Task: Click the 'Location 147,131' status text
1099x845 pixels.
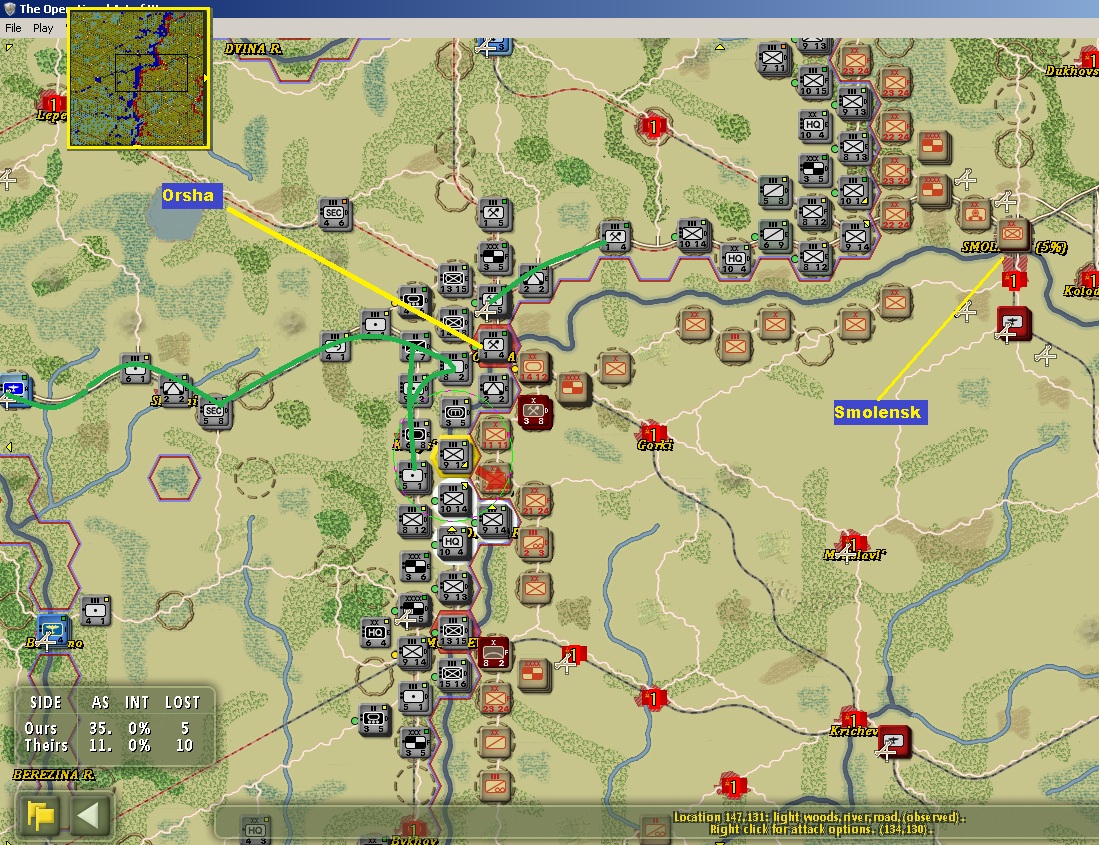Action: pos(819,817)
